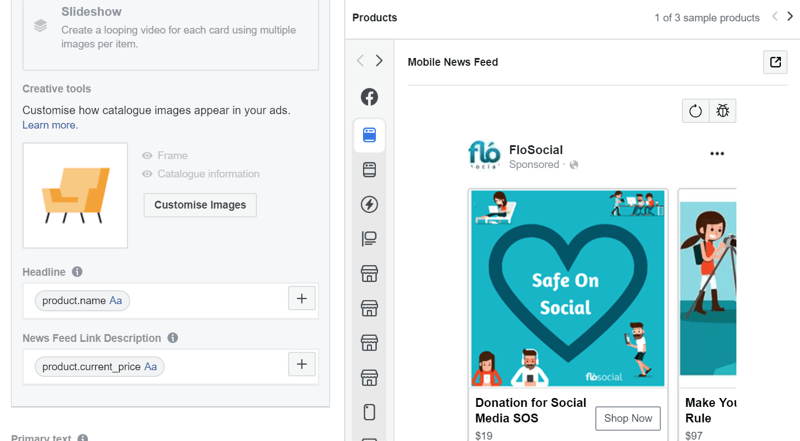Show the next sample product
Screen dimensions: 800x441
pyautogui.click(x=790, y=17)
